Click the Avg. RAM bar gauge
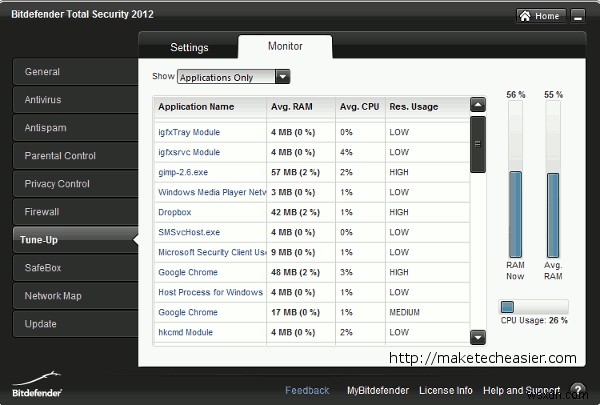Screen dimensions: 600x405 coord(553,180)
